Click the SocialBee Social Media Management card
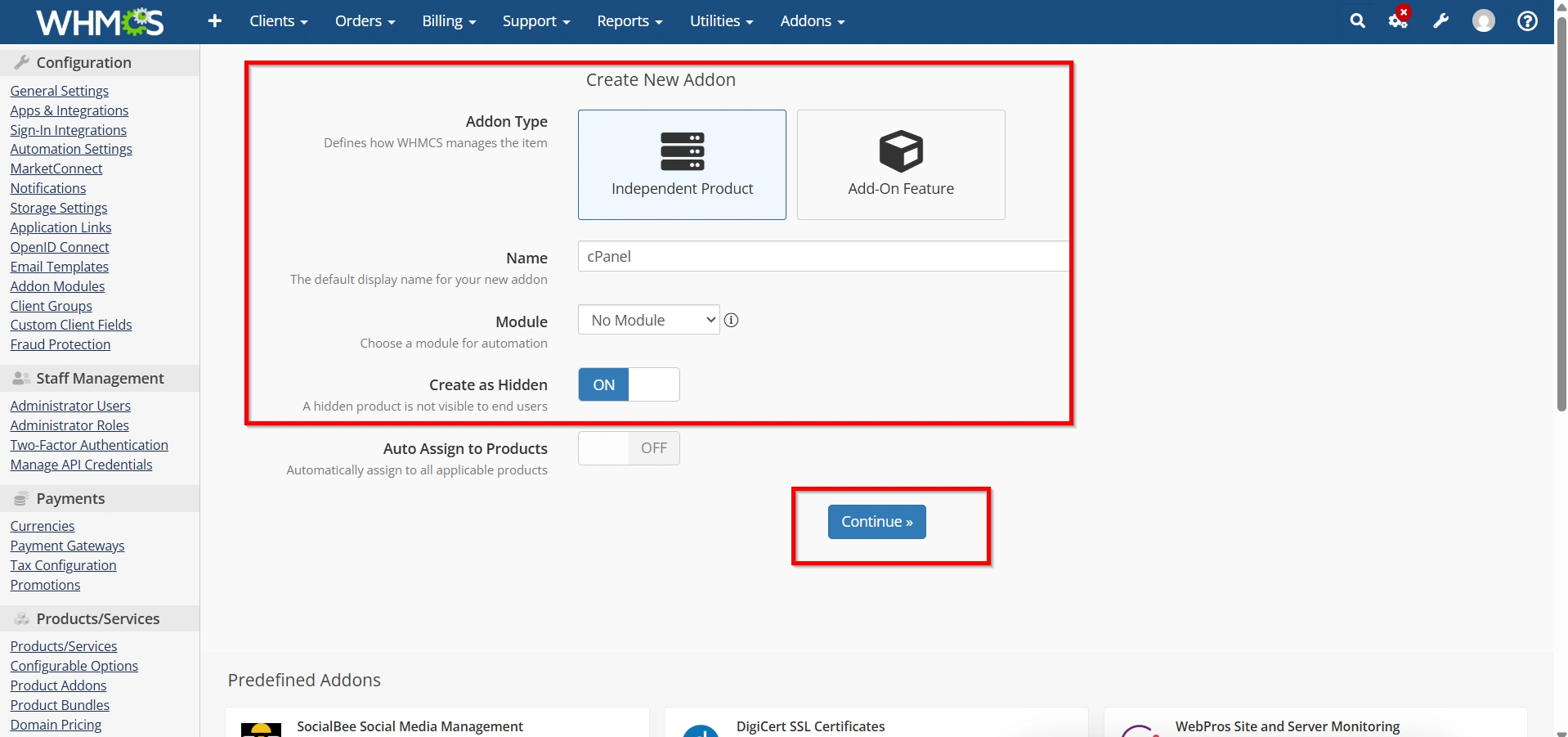 (437, 723)
